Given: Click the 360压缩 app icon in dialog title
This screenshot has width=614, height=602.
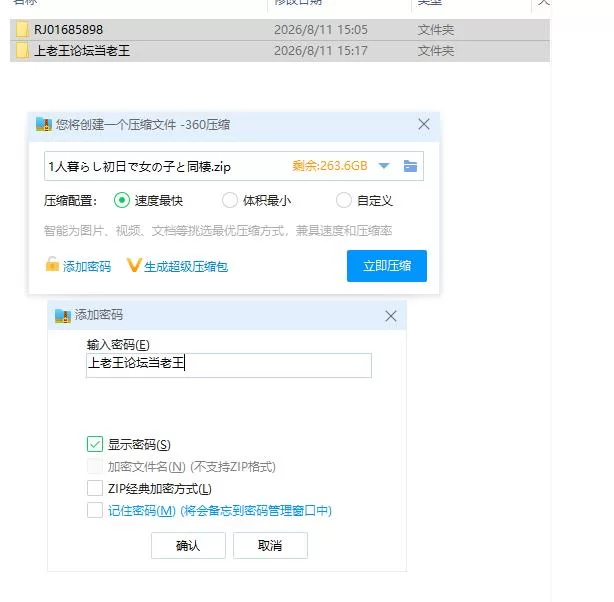Looking at the screenshot, I should [x=43, y=125].
